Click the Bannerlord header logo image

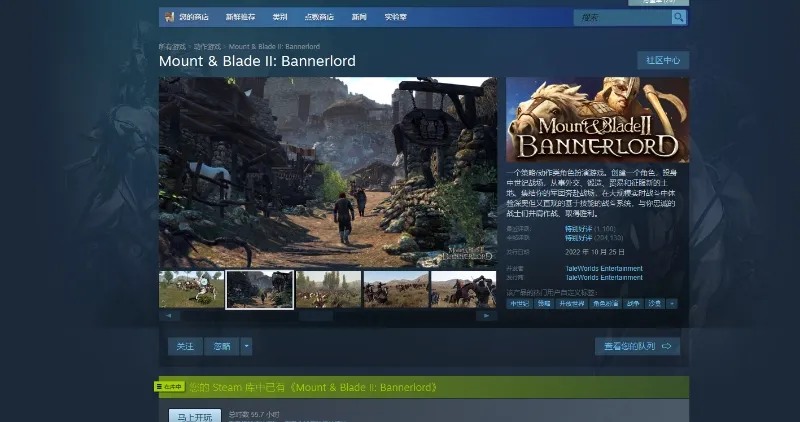597,120
